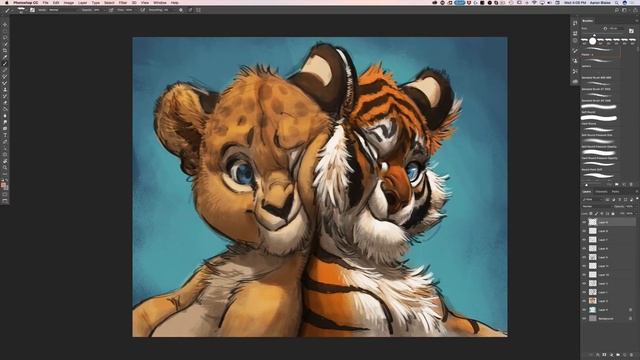Delete layer with Layers panel trash icon
The image size is (640, 360).
coord(631,355)
